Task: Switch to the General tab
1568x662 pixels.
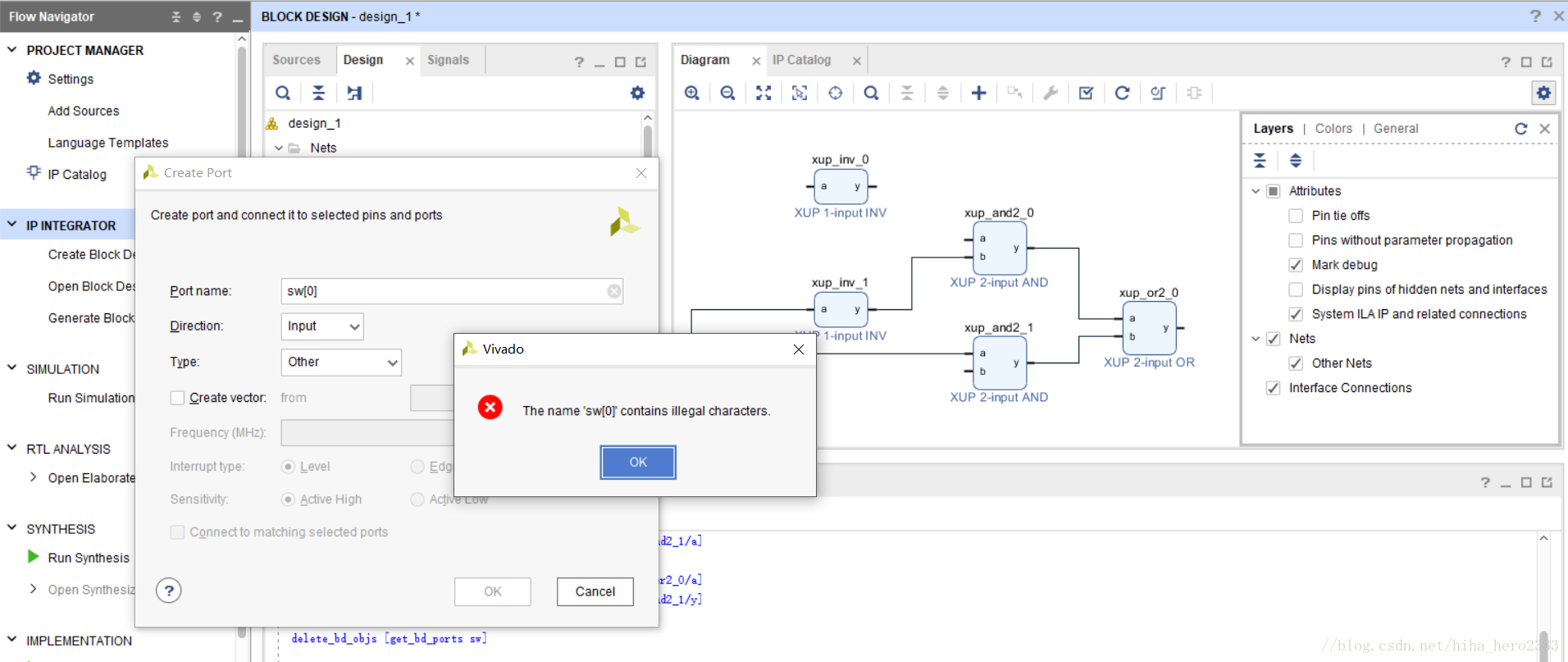Action: [x=1396, y=129]
